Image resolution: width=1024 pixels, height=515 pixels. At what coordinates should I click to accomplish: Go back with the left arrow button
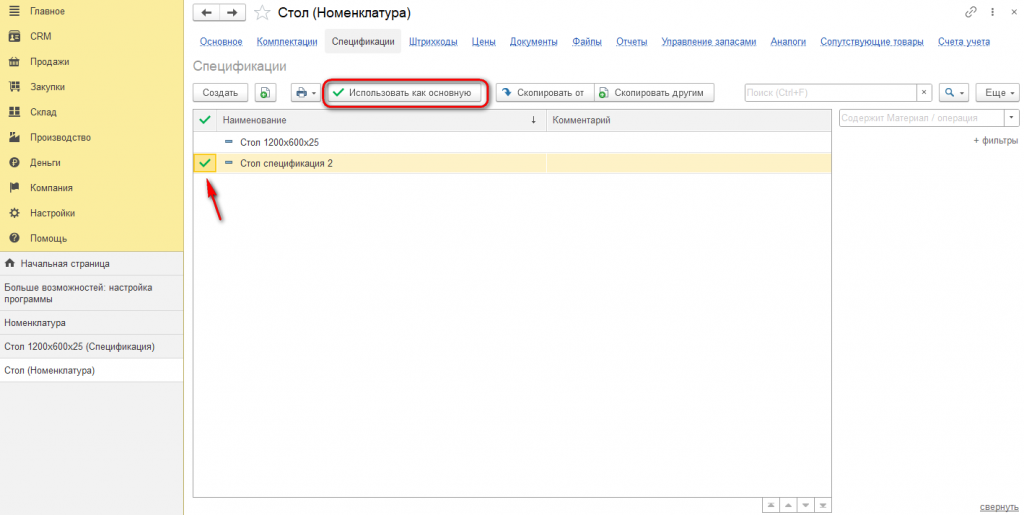point(206,12)
